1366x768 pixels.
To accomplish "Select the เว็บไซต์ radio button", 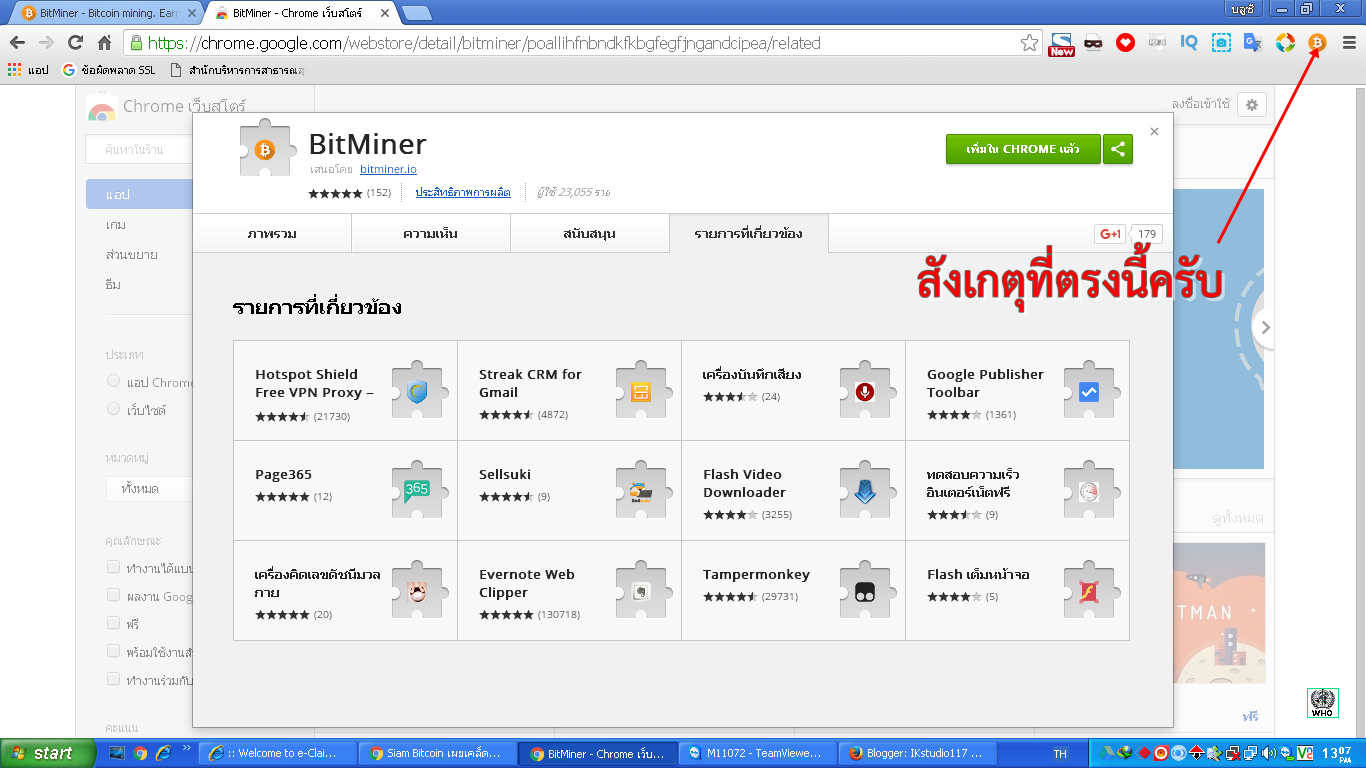I will pos(113,409).
